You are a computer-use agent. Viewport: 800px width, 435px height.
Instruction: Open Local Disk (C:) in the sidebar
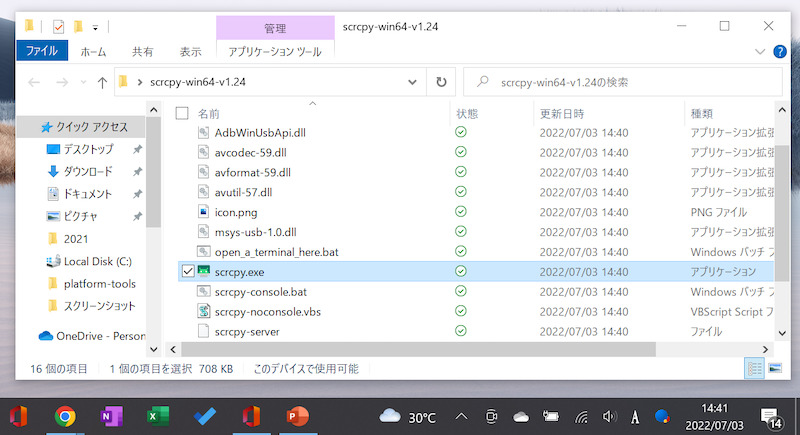point(90,261)
